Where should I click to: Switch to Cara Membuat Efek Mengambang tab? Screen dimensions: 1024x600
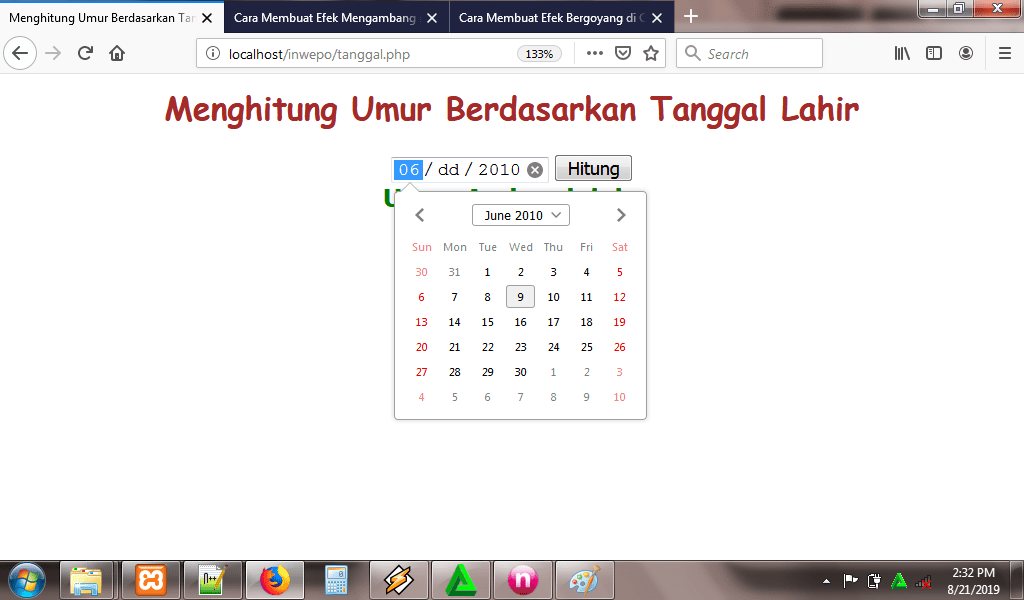tap(325, 18)
